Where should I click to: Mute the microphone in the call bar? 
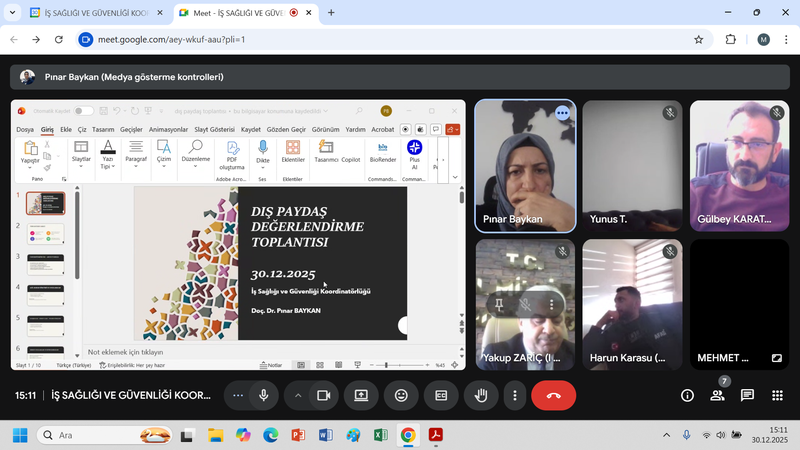click(263, 395)
